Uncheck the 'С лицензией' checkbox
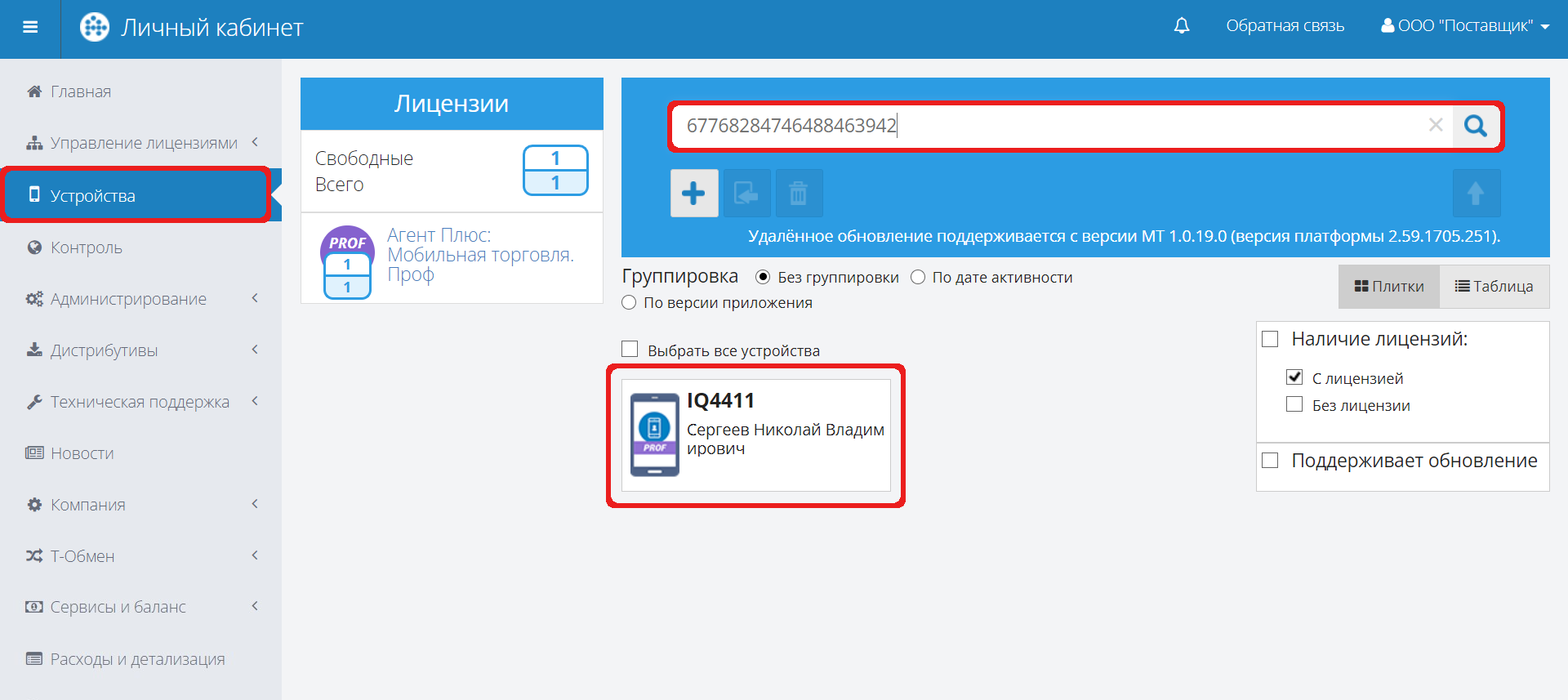The image size is (1568, 700). (x=1294, y=377)
